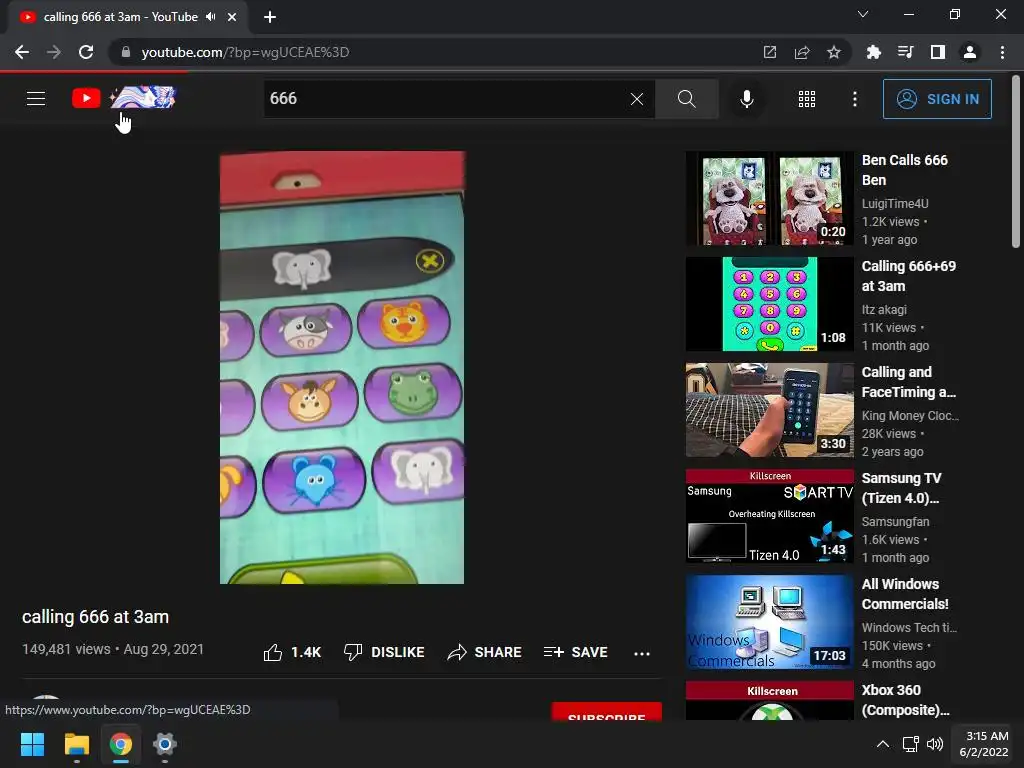This screenshot has width=1024, height=768.
Task: Click the YouTube logo home link
Action: tap(123, 98)
